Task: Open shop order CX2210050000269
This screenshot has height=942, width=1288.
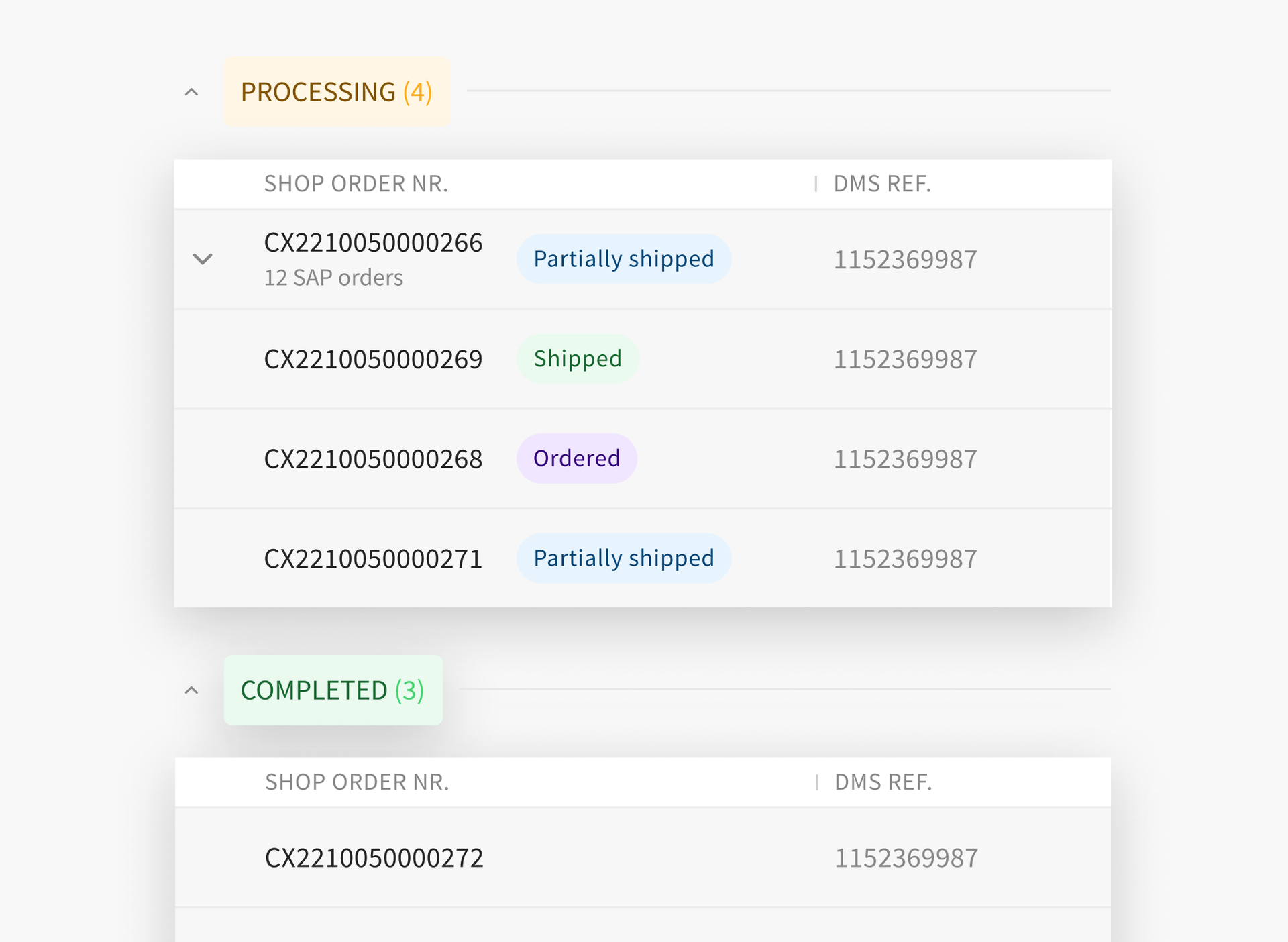Action: click(373, 360)
